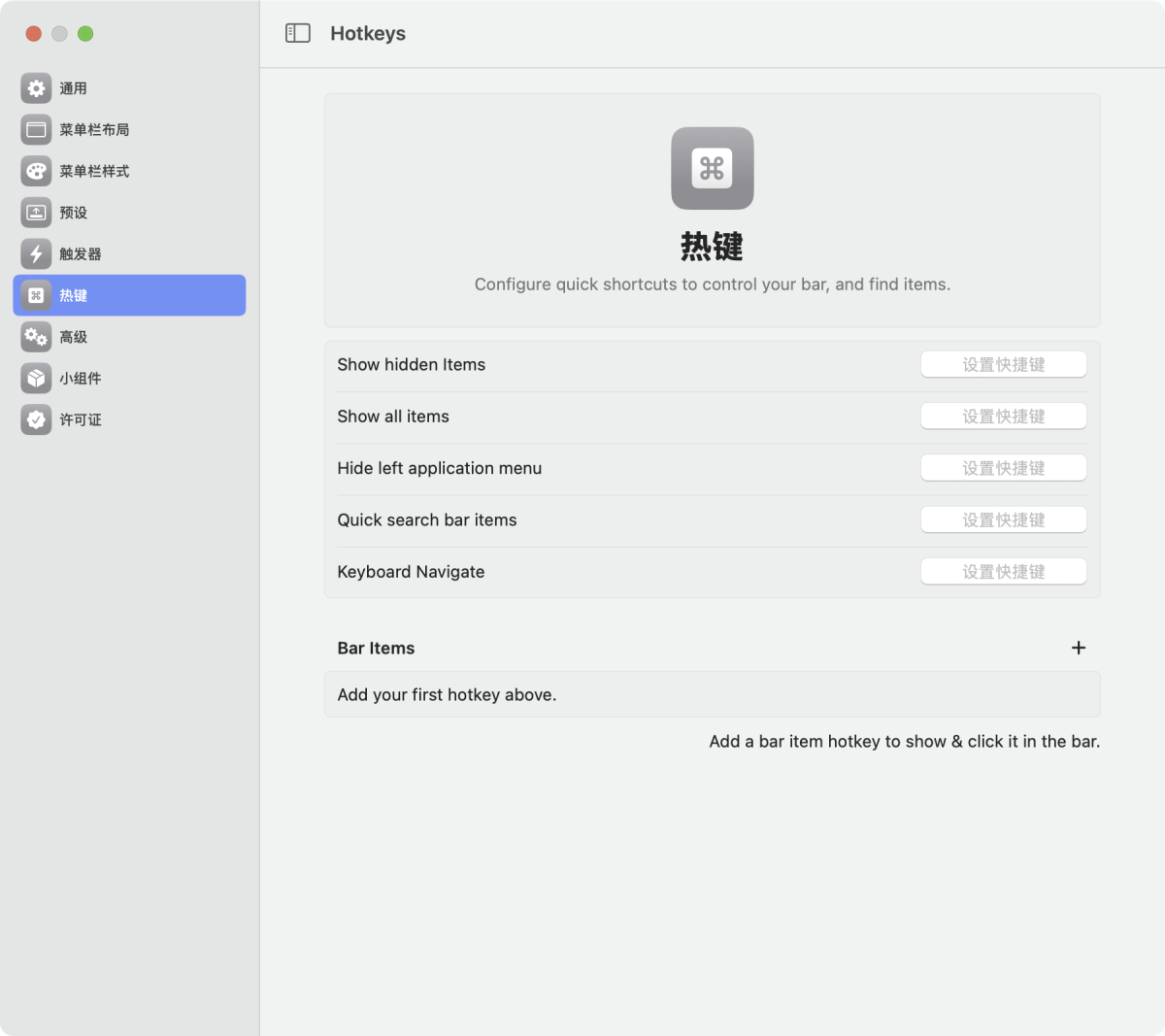Image resolution: width=1165 pixels, height=1036 pixels.
Task: Record hotkey for Hide left application menu
Action: click(1003, 468)
